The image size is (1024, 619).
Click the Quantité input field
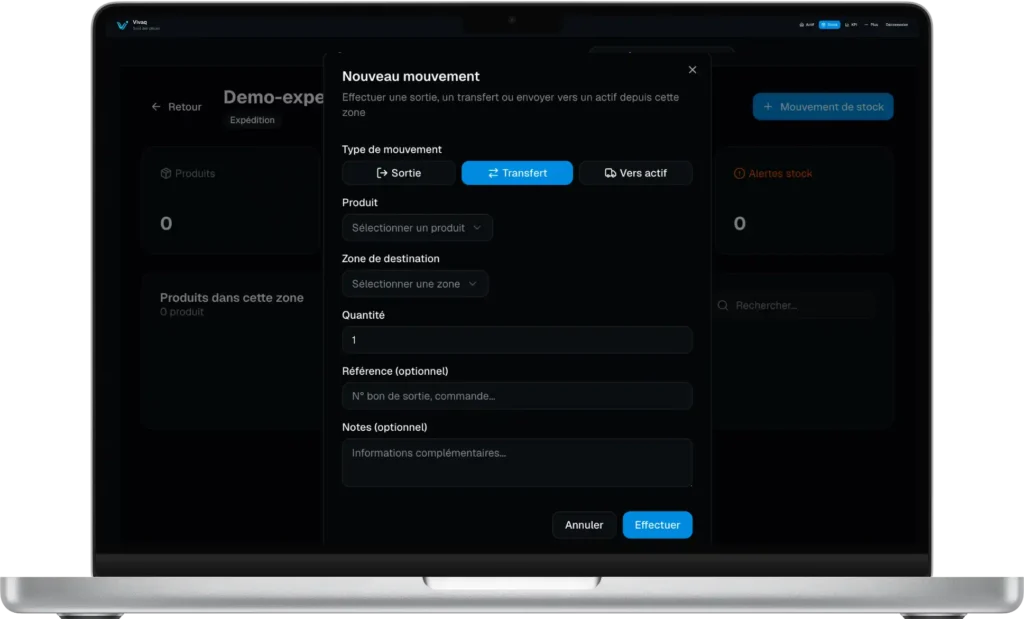pyautogui.click(x=517, y=340)
